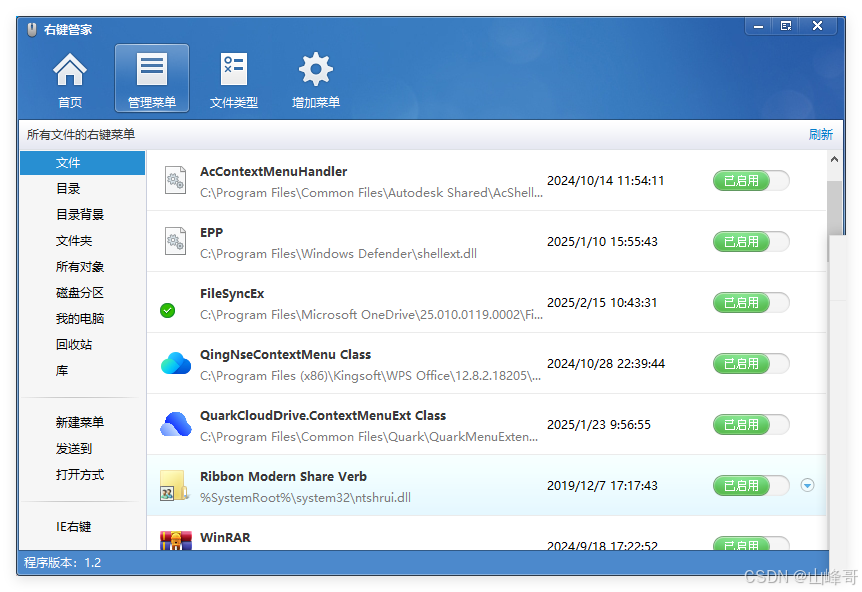Click the WinRAR books icon
Screen dimensions: 862x592
pos(176,541)
